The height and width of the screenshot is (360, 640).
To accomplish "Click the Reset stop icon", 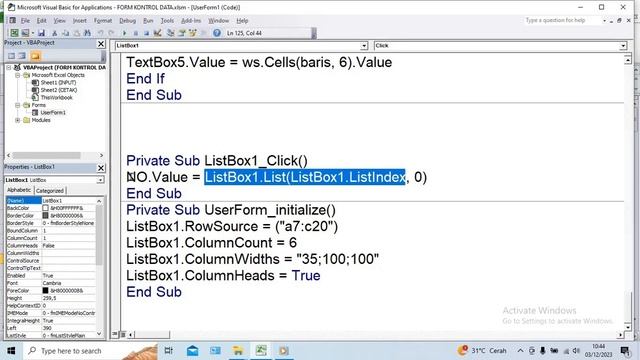I will tap(146, 33).
